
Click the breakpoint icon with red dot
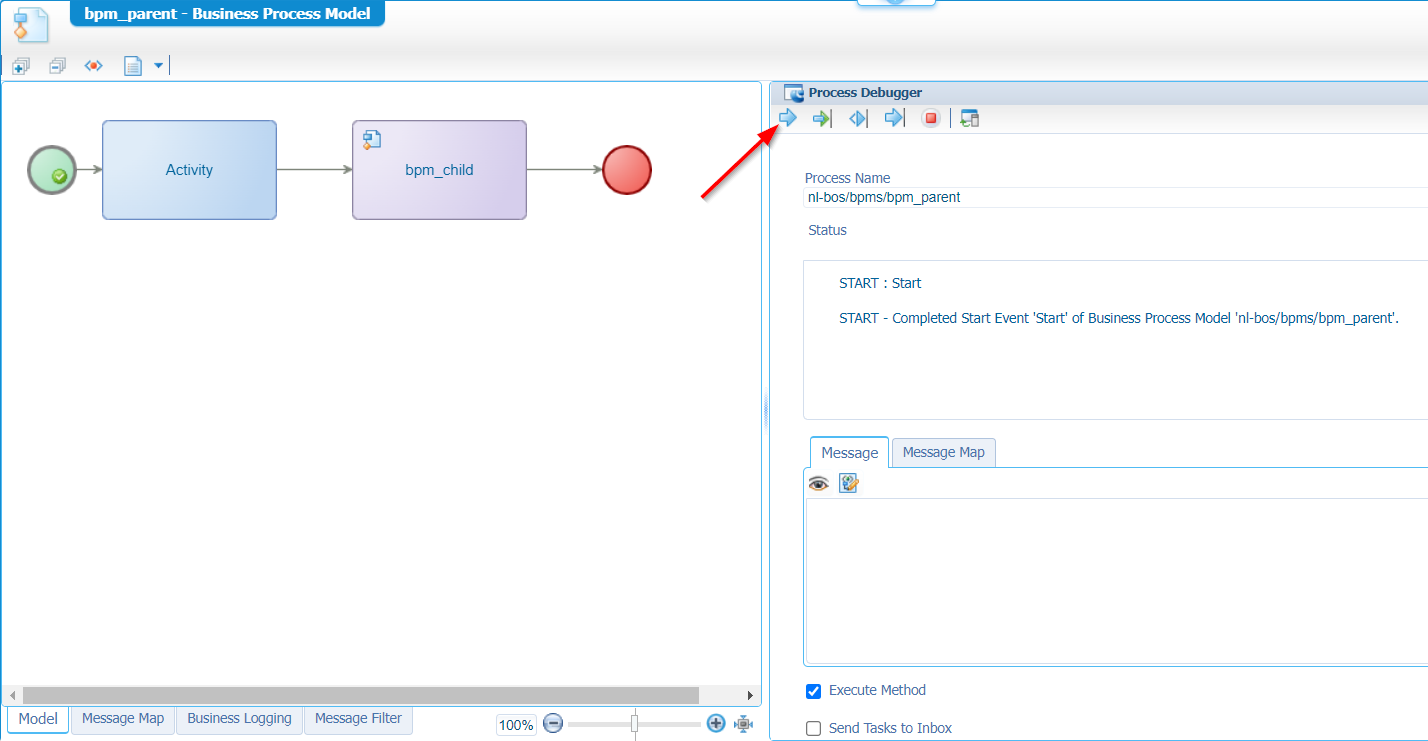(x=93, y=66)
